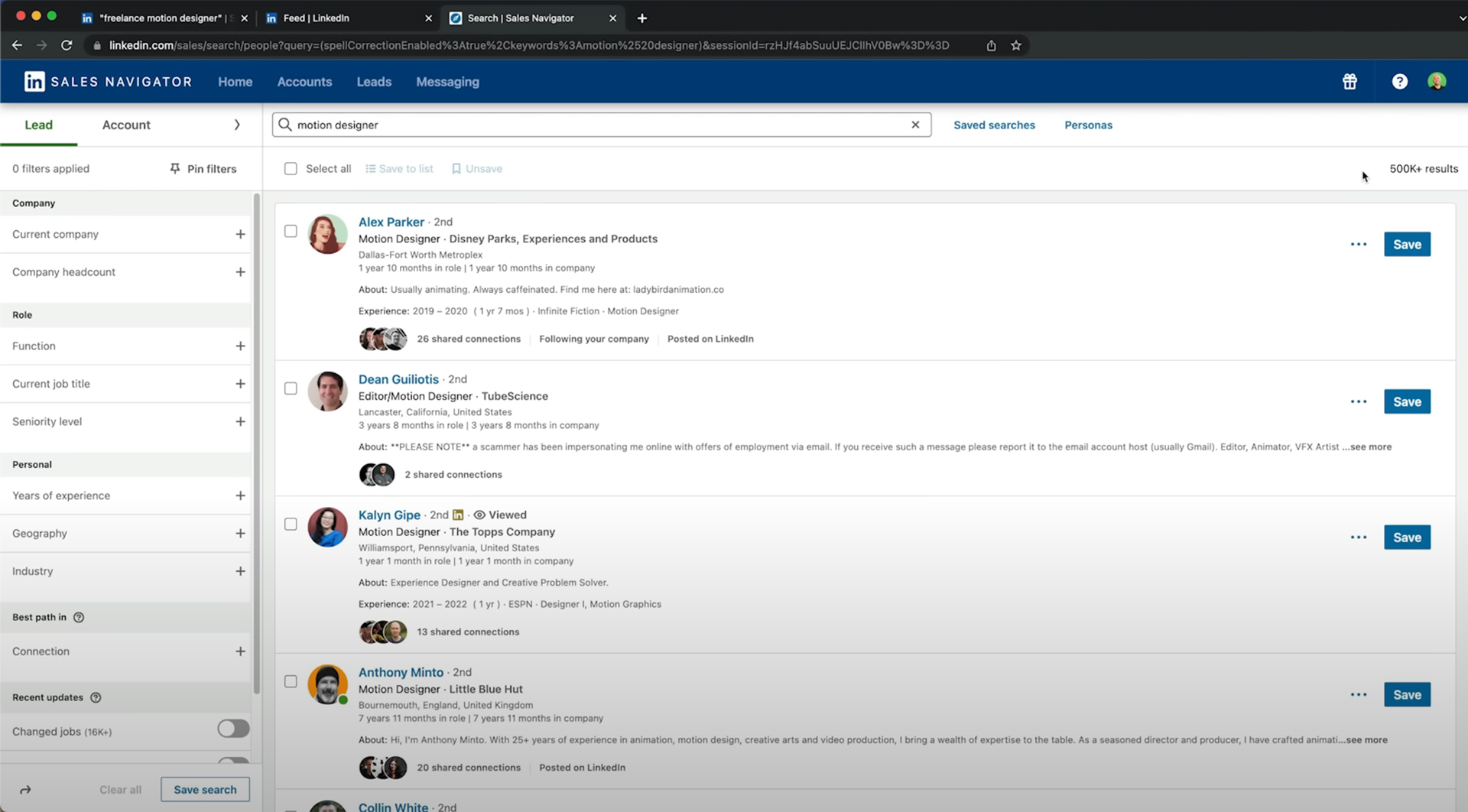
Task: Bookmark page with the star icon
Action: 1016,45
